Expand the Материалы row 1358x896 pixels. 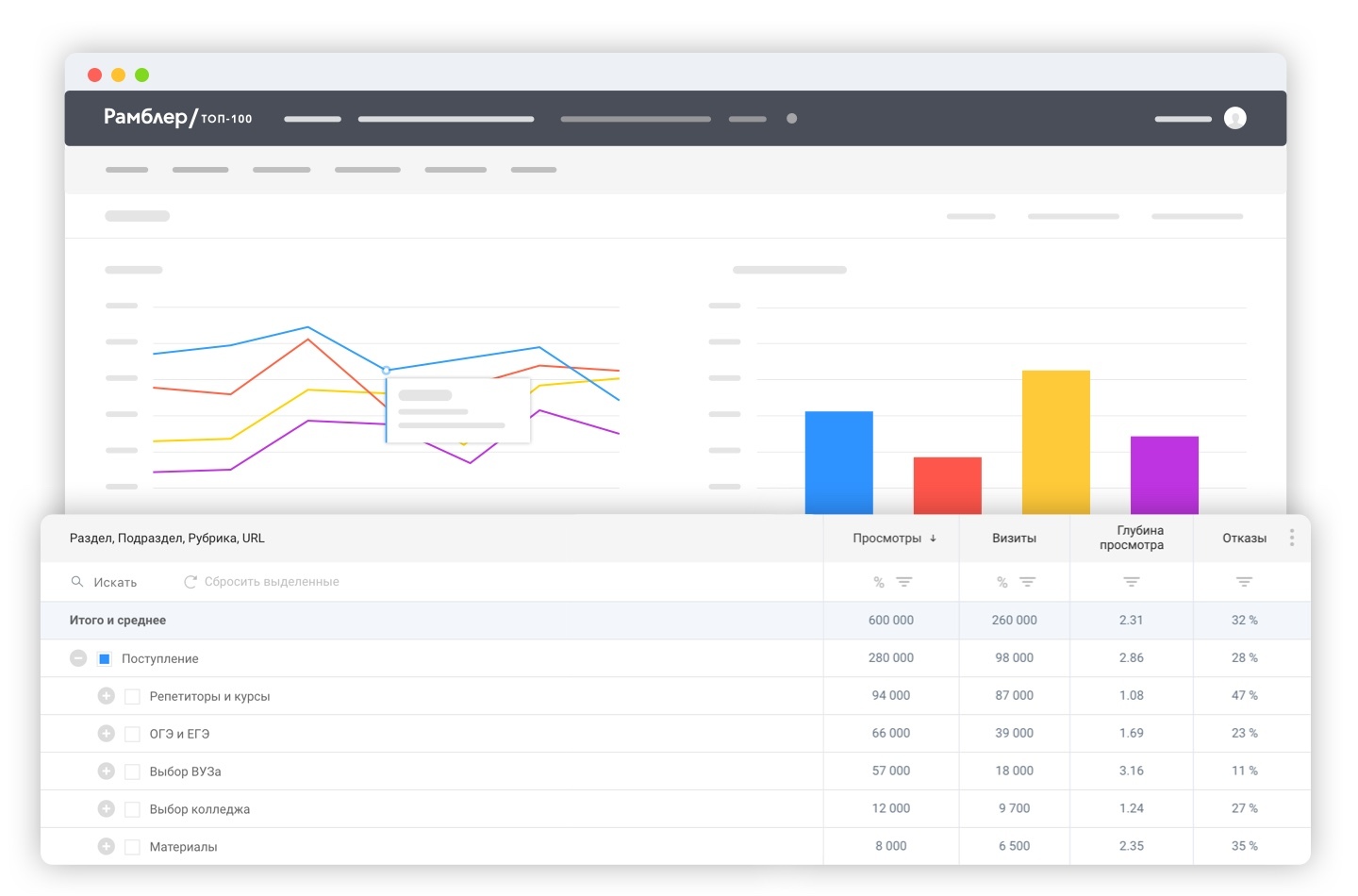tap(107, 847)
